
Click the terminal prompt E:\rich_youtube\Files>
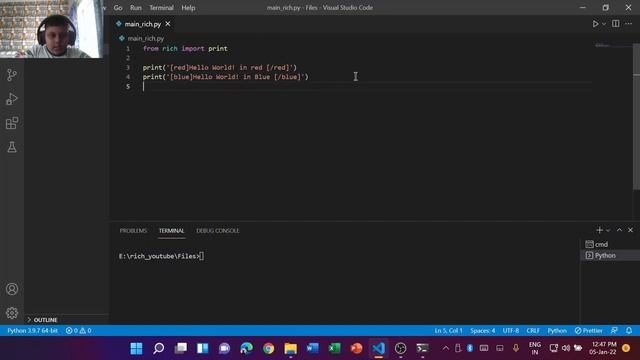160,256
